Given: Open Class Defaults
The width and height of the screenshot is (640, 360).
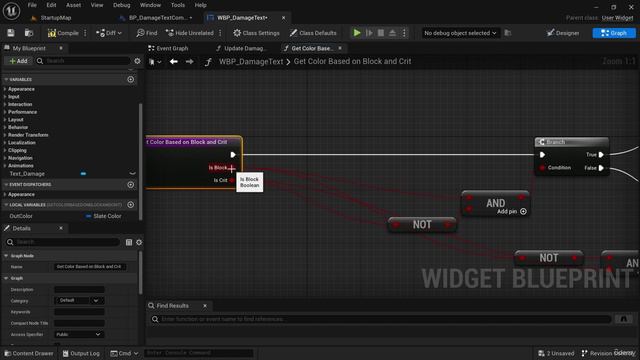Looking at the screenshot, I should point(313,33).
